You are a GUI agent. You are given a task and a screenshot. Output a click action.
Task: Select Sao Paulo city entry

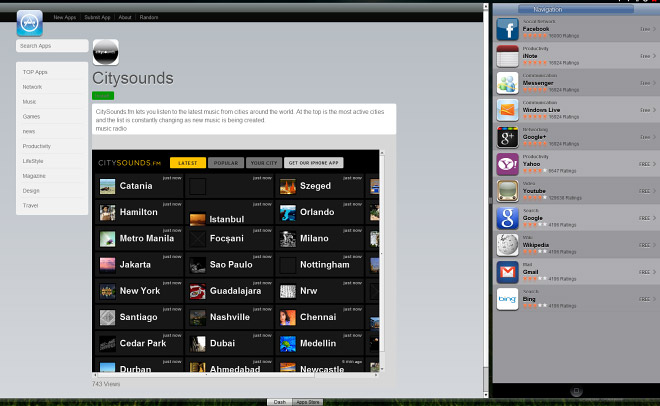point(229,265)
